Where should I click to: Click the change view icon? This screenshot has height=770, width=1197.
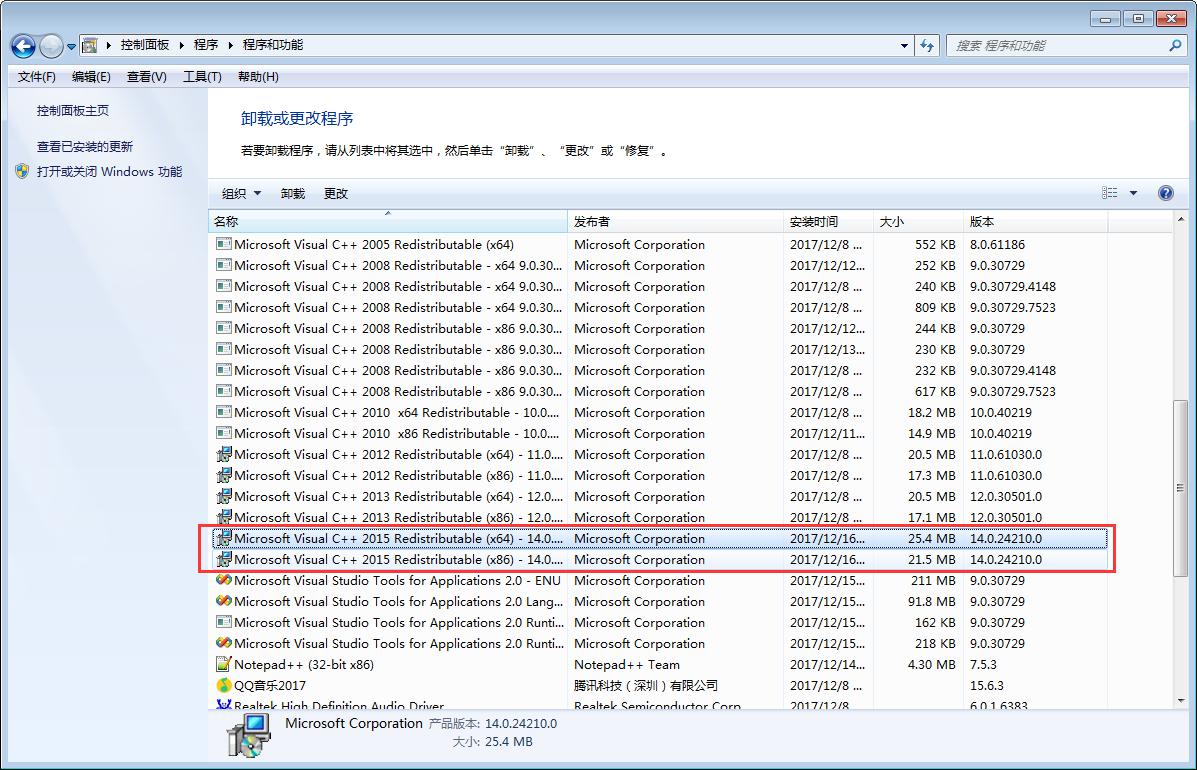pos(1110,193)
